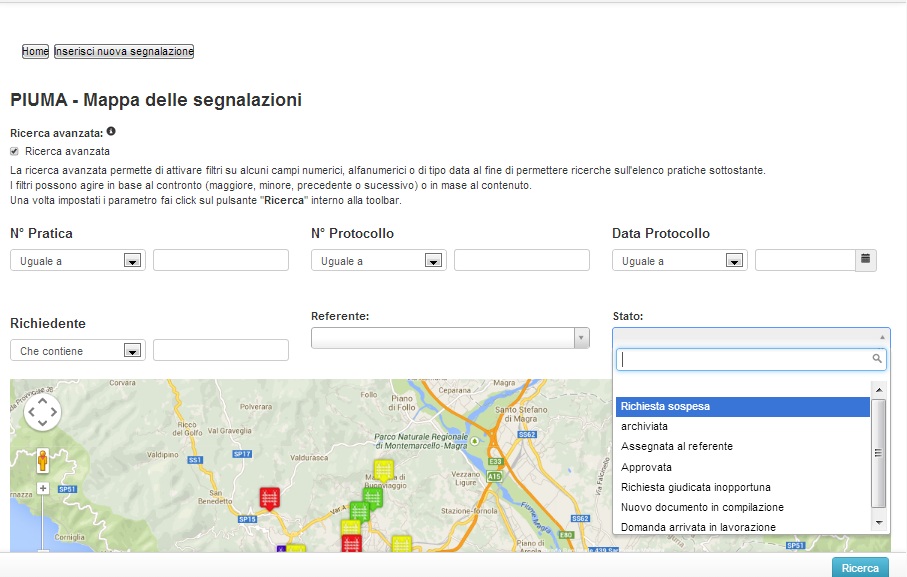The width and height of the screenshot is (907, 577).
Task: Select 'Richiesta giudicata inopportuna' option
Action: (x=743, y=487)
